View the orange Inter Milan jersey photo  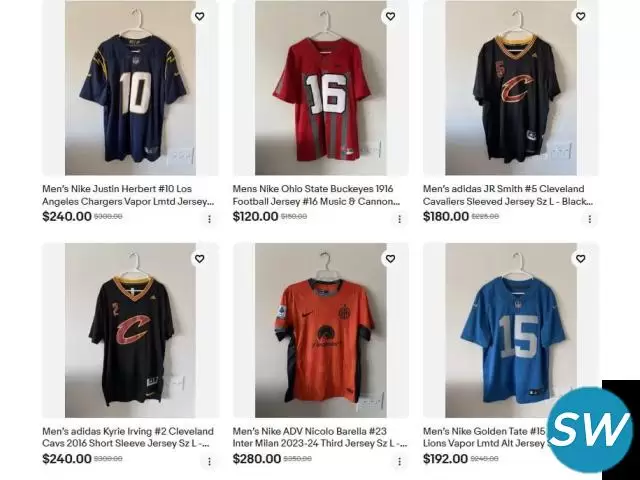(x=321, y=330)
